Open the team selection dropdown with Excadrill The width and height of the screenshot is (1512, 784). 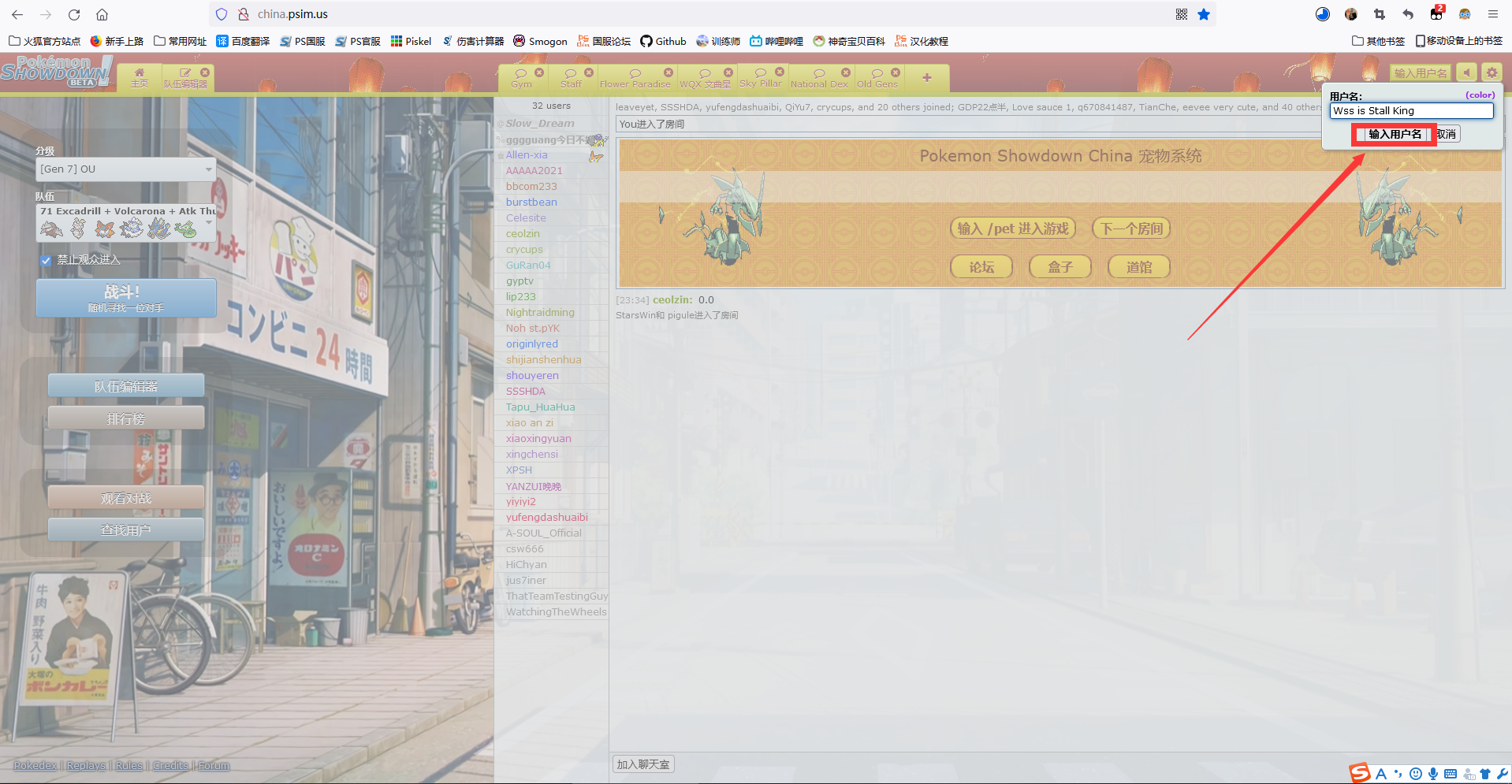click(126, 221)
